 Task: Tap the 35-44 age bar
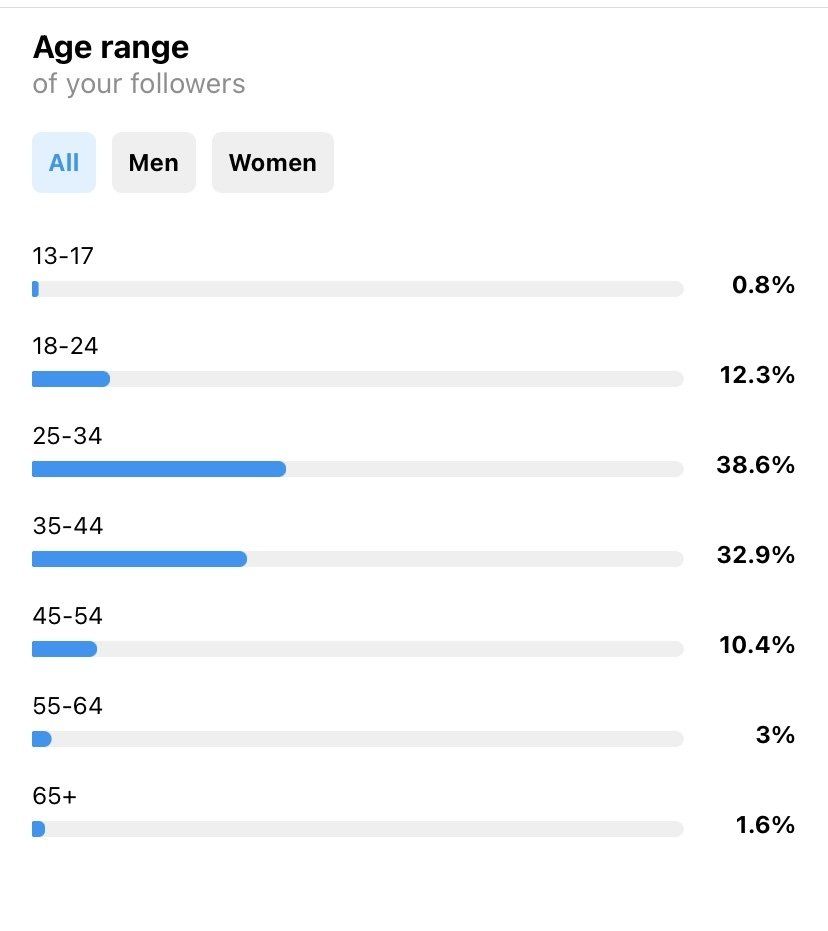click(357, 559)
